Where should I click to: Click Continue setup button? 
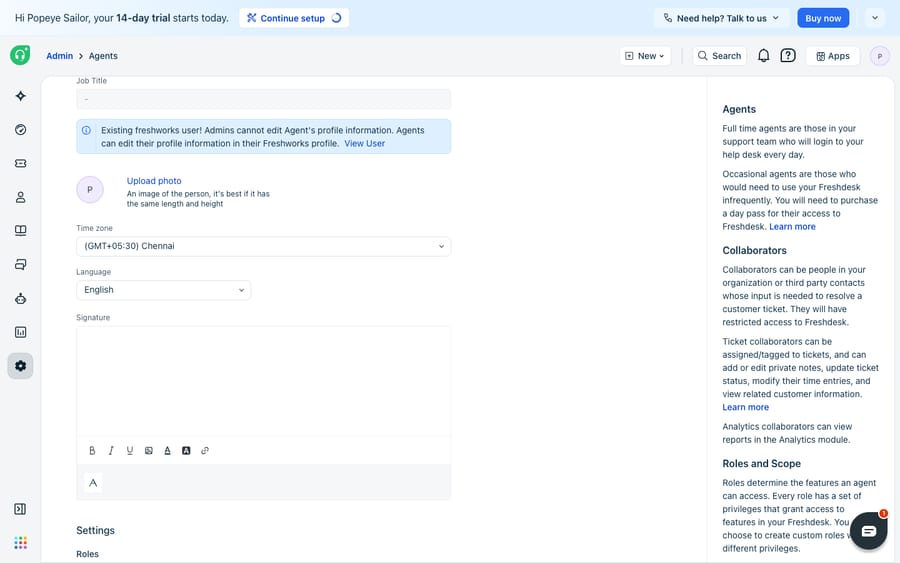294,18
